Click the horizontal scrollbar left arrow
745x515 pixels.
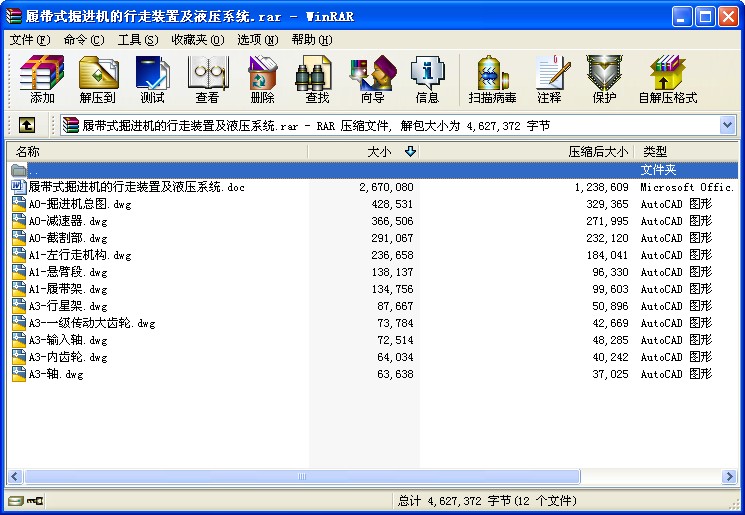click(x=15, y=476)
